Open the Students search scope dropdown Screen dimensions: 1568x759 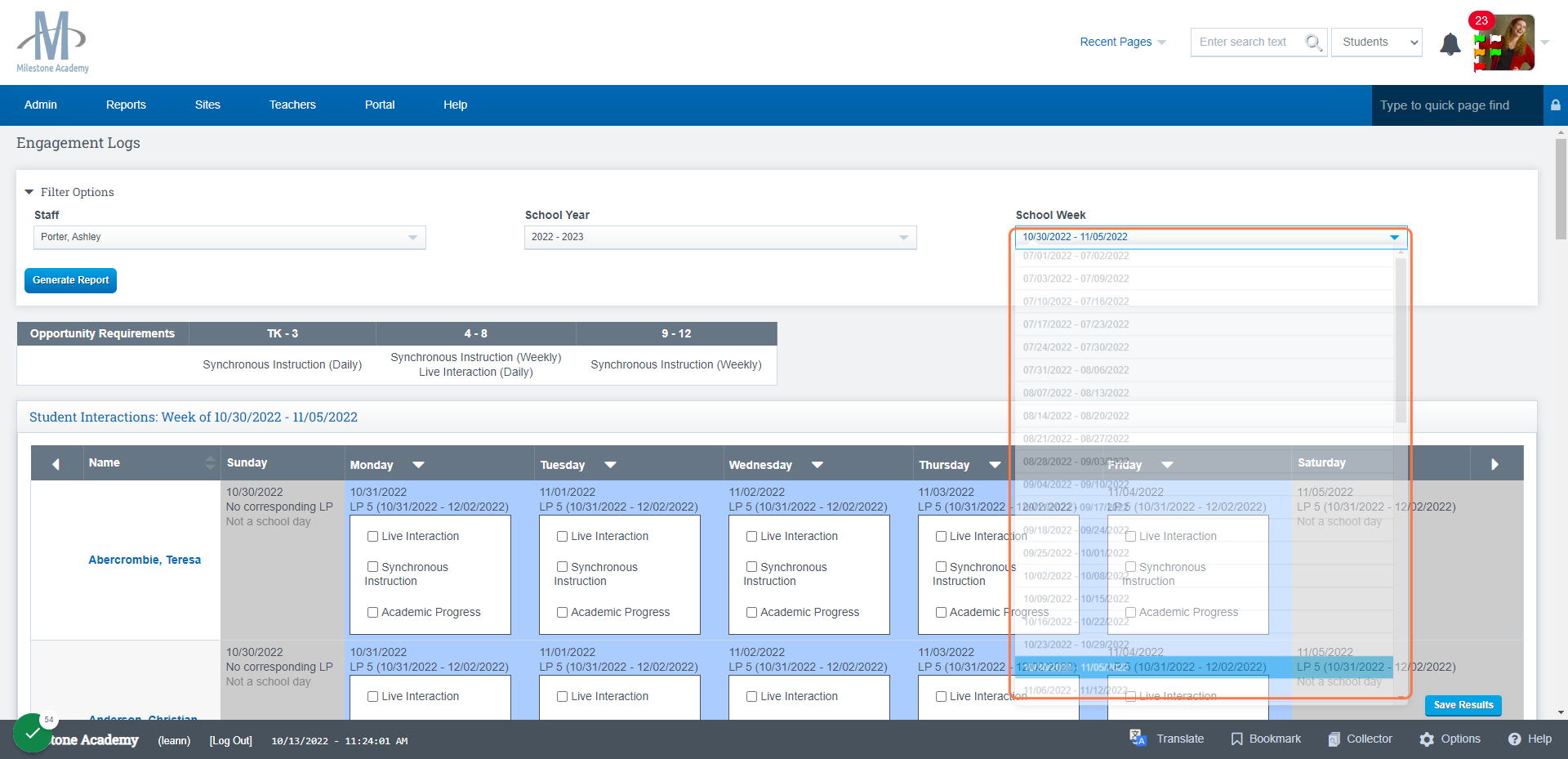tap(1377, 42)
